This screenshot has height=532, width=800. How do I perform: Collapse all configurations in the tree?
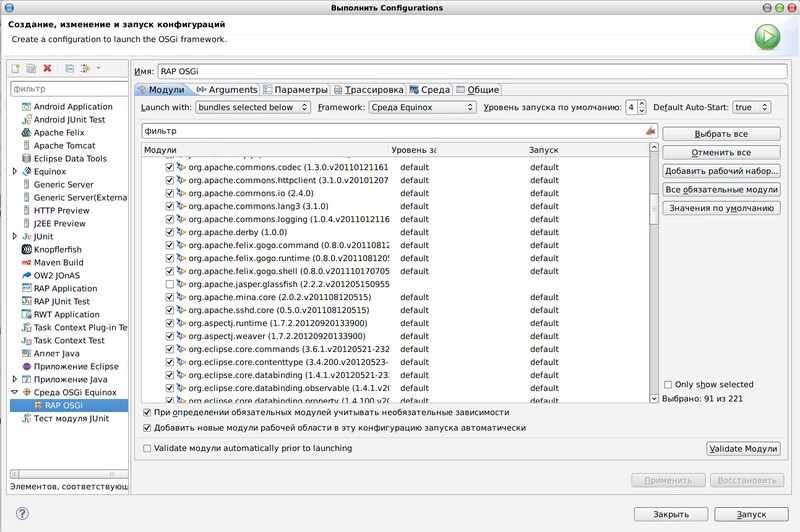[70, 68]
